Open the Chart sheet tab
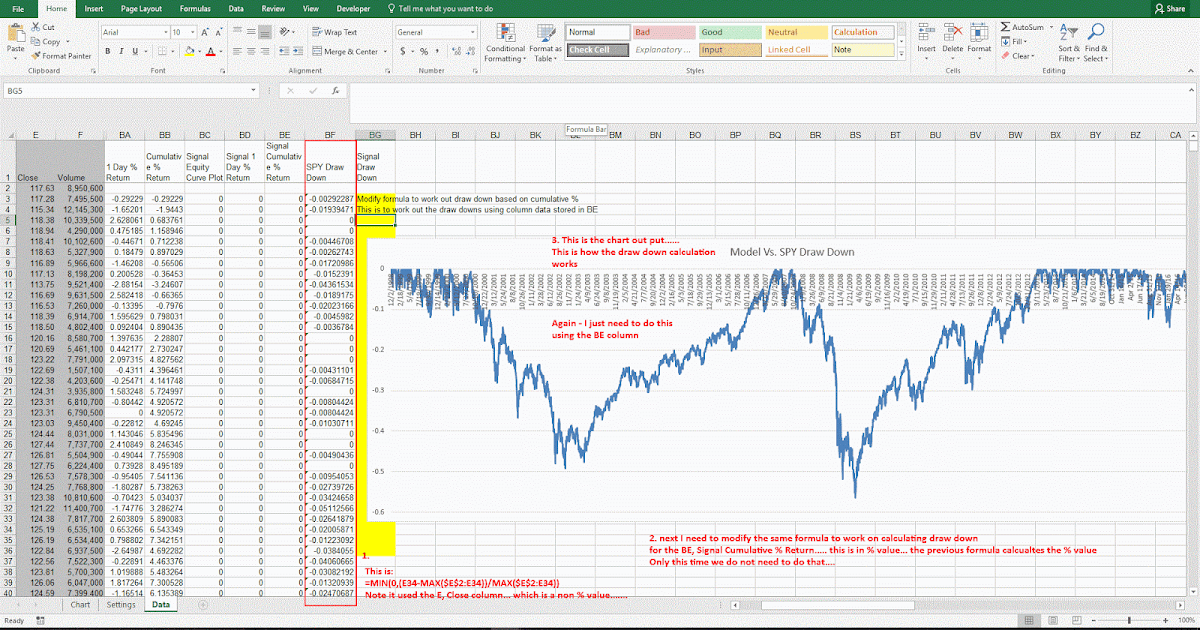Viewport: 1200px width, 630px height. [x=80, y=604]
